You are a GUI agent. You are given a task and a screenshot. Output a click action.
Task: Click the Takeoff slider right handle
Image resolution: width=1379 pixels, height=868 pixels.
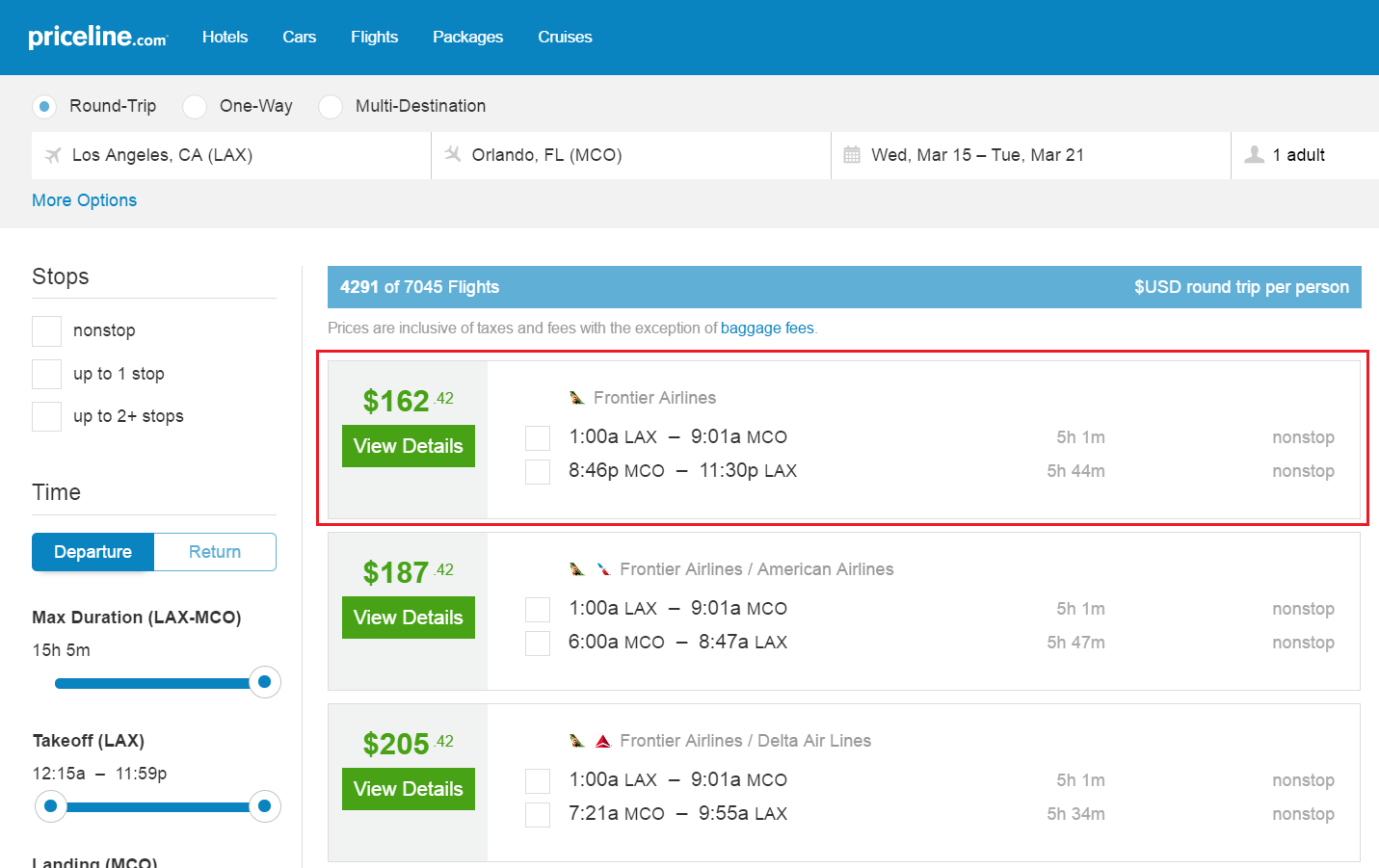click(265, 806)
